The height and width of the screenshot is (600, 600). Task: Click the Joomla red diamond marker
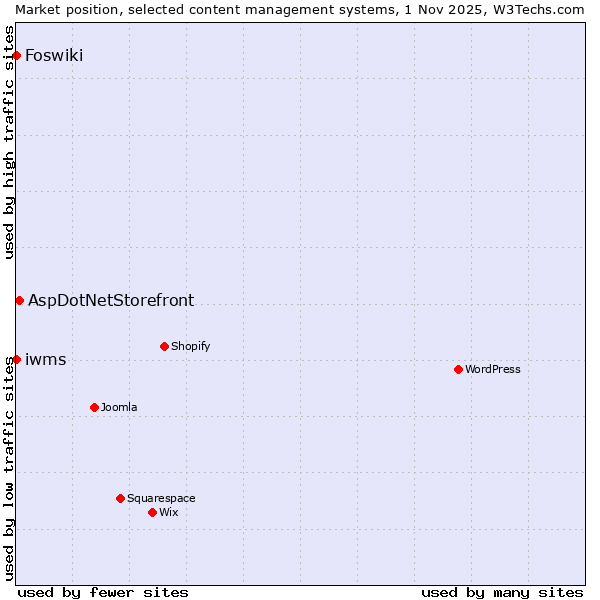coord(94,407)
